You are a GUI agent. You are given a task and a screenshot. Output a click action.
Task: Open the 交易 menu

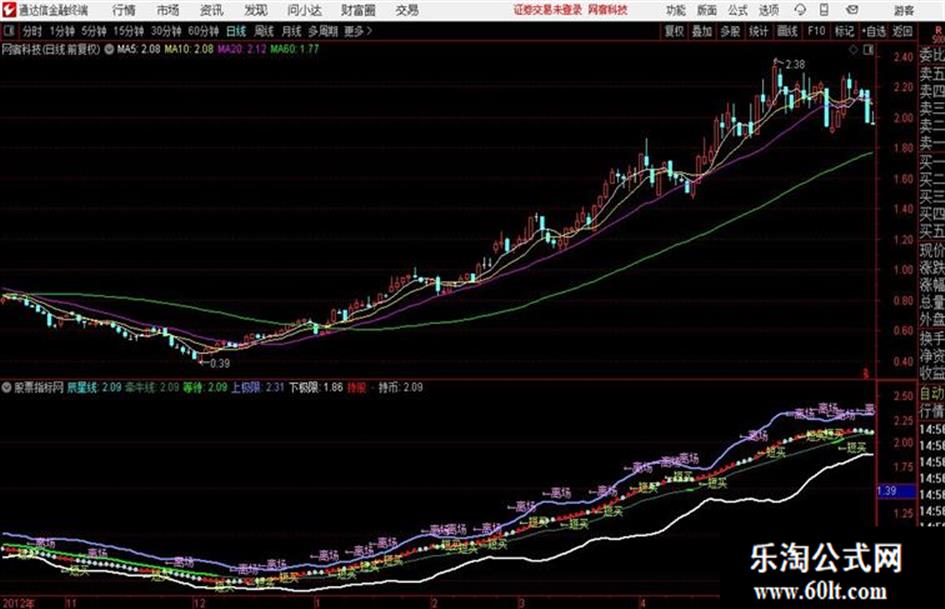click(x=407, y=10)
